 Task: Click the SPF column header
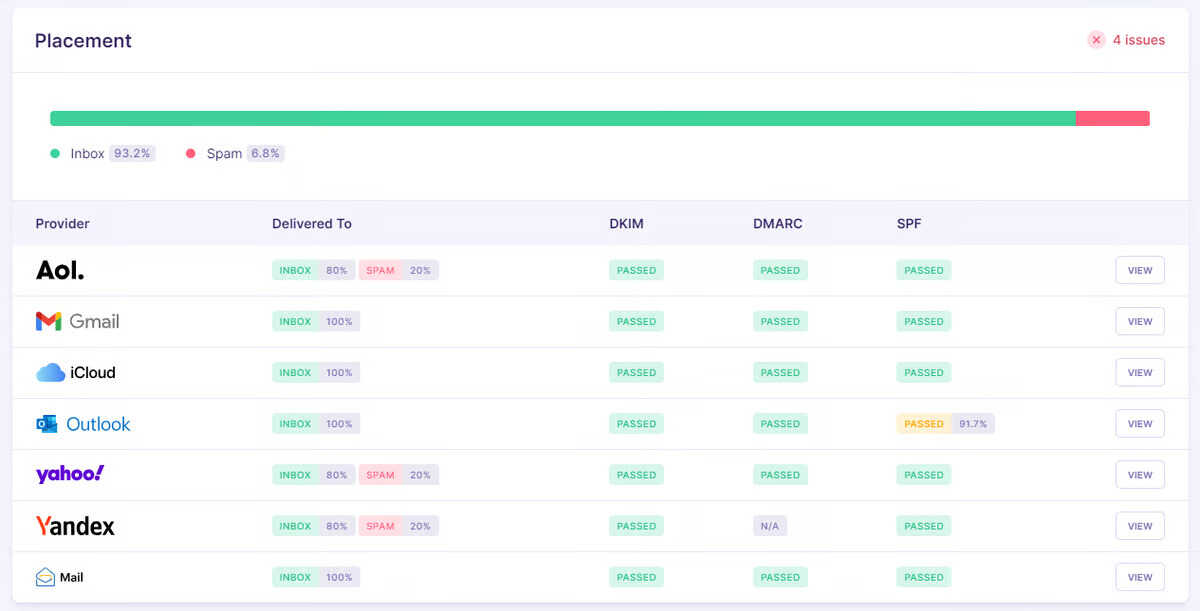[x=909, y=224]
